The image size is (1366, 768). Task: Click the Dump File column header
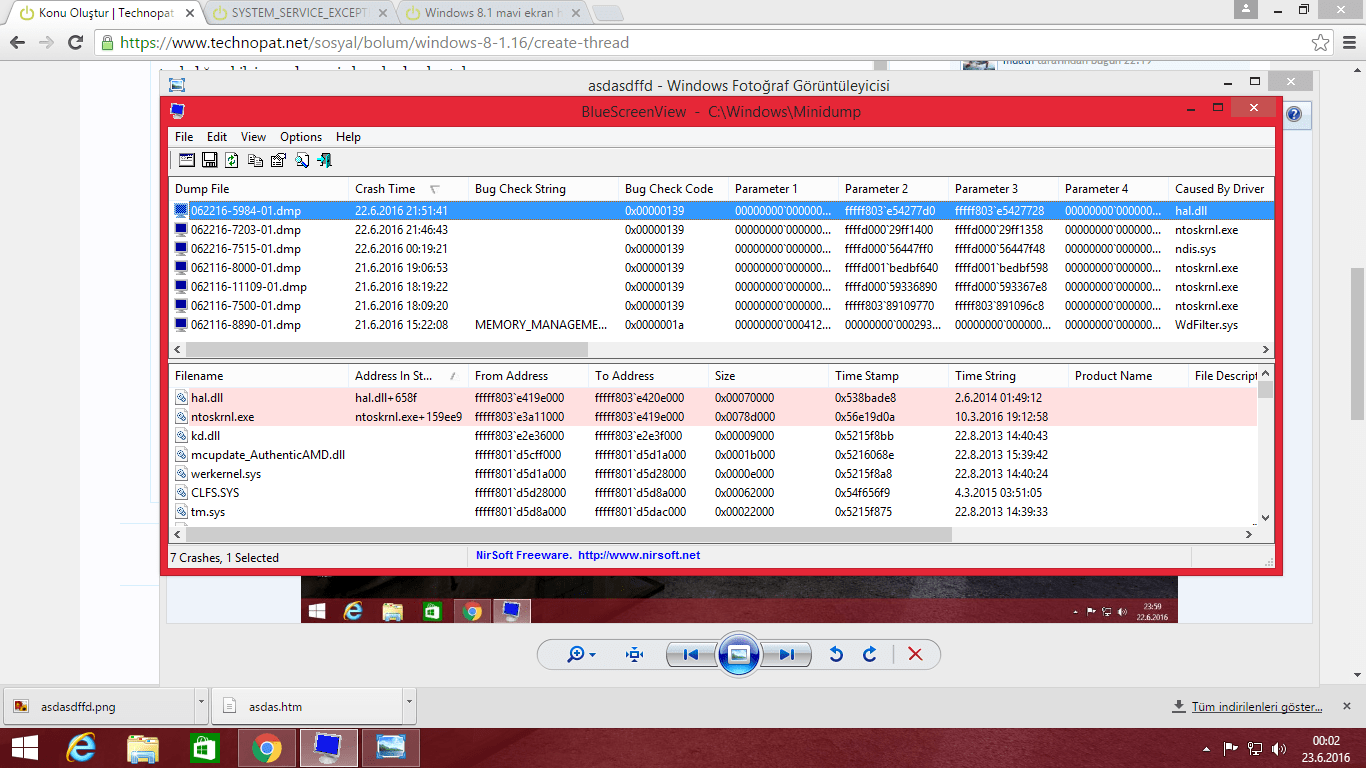(259, 189)
